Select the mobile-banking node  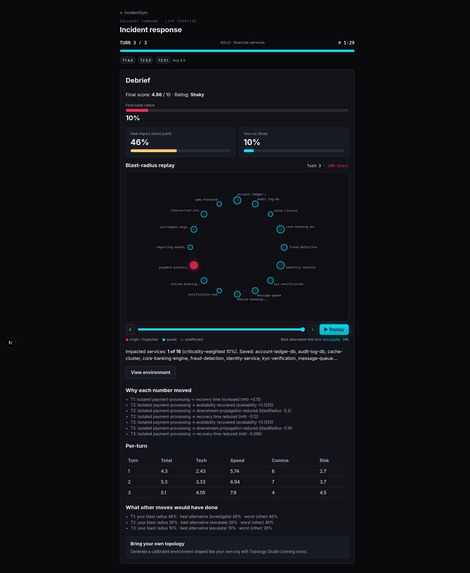(x=237, y=294)
